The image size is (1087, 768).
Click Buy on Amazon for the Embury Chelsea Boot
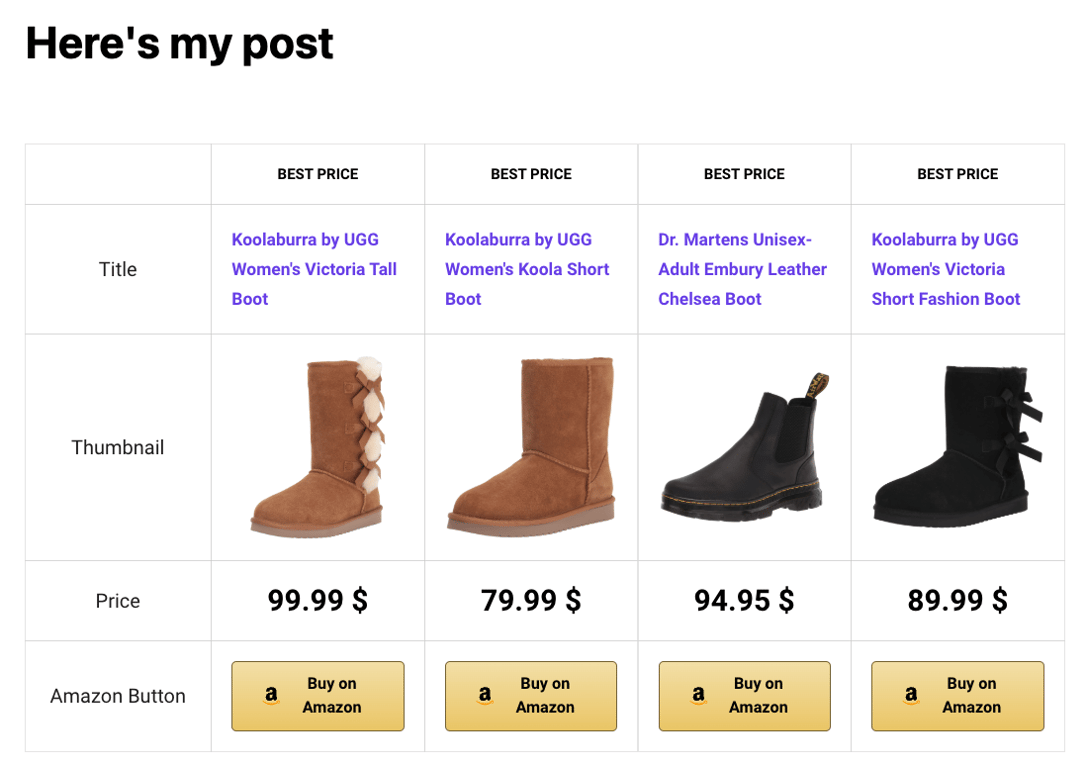tap(744, 696)
